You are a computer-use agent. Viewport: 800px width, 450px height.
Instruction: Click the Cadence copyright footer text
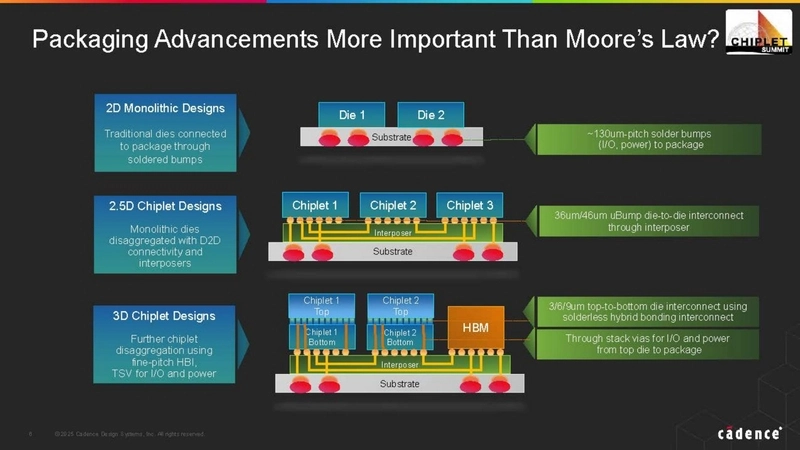tap(130, 433)
